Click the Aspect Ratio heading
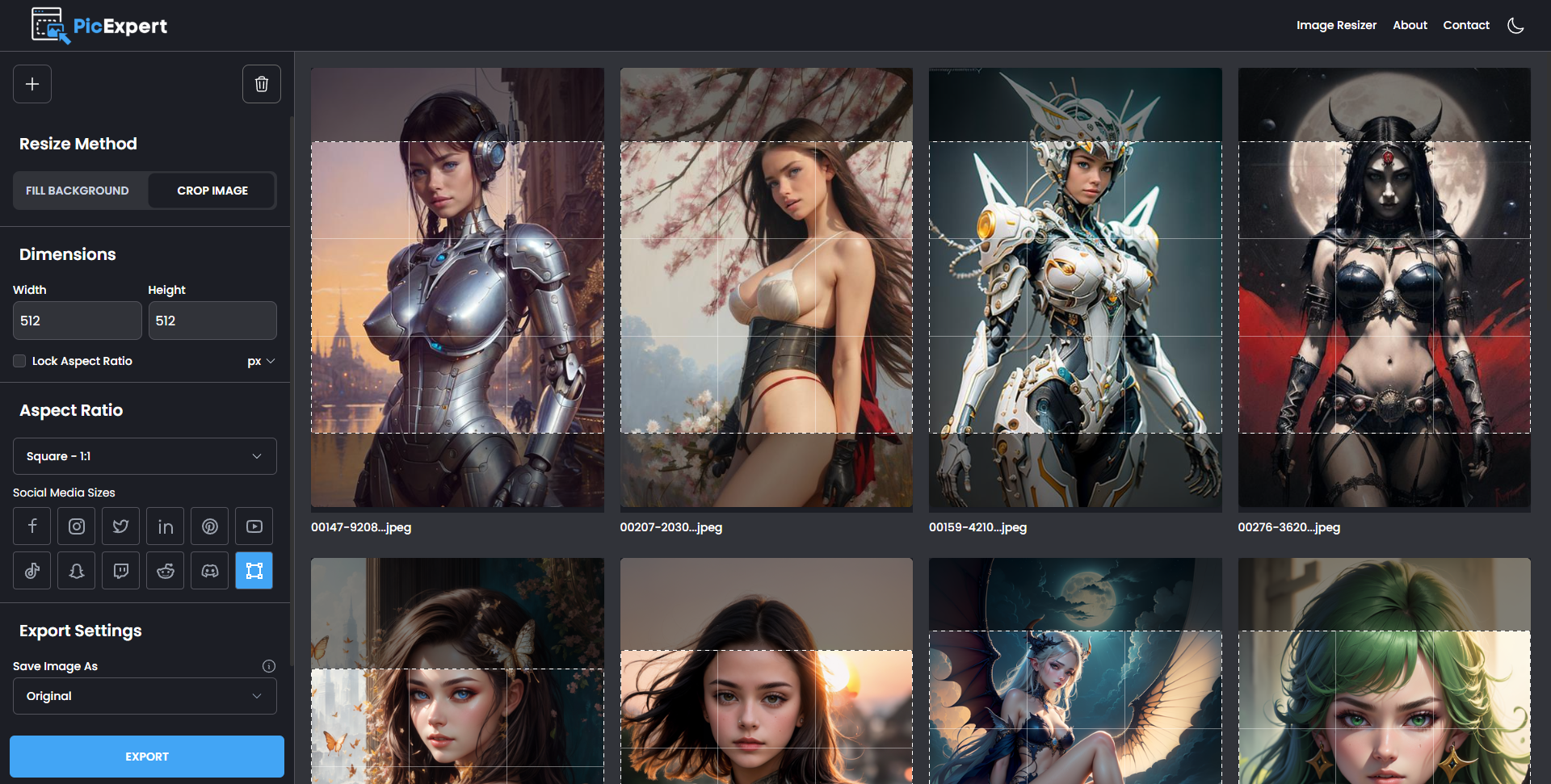The image size is (1551, 784). click(71, 410)
